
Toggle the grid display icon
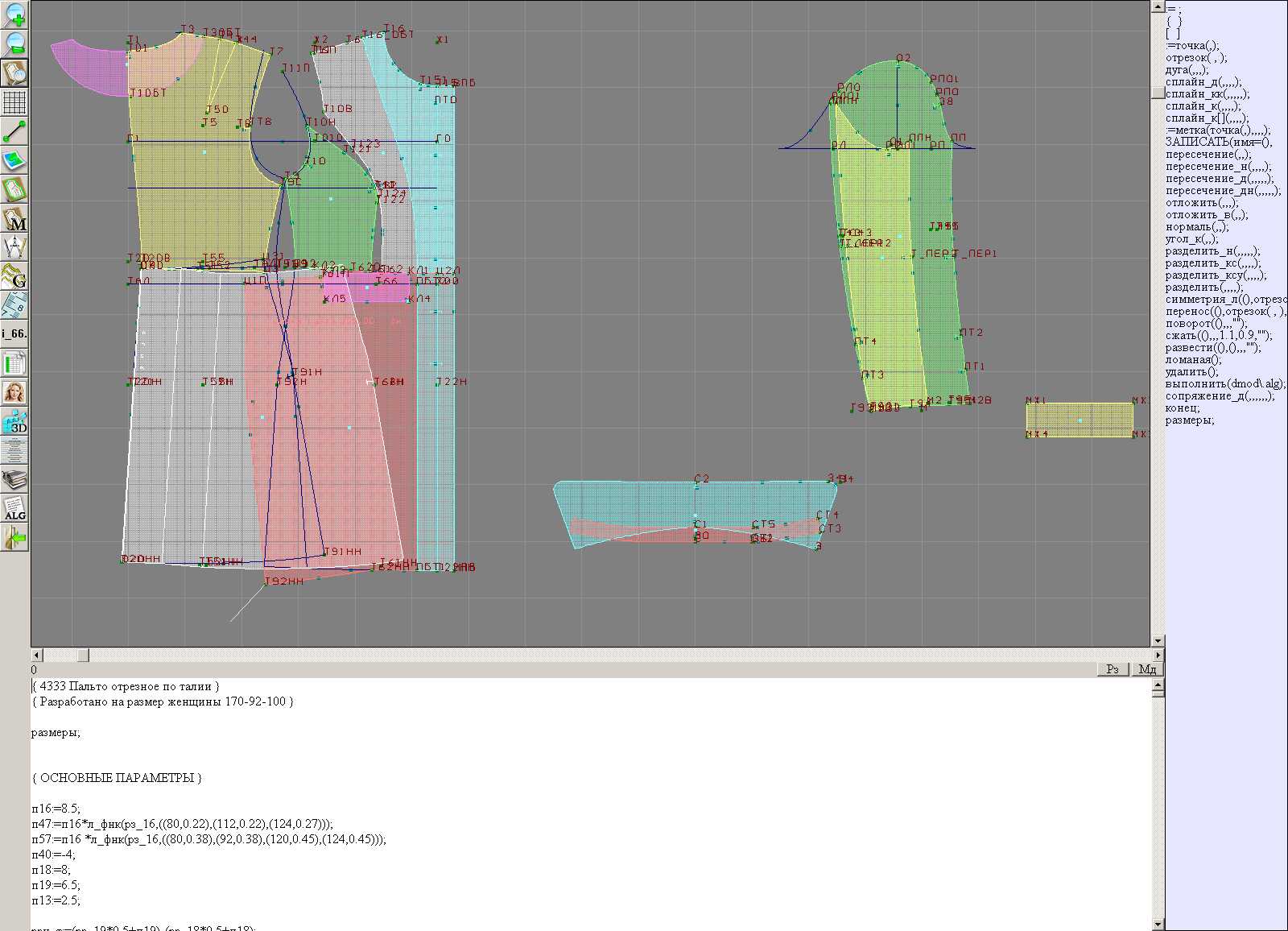pos(14,102)
